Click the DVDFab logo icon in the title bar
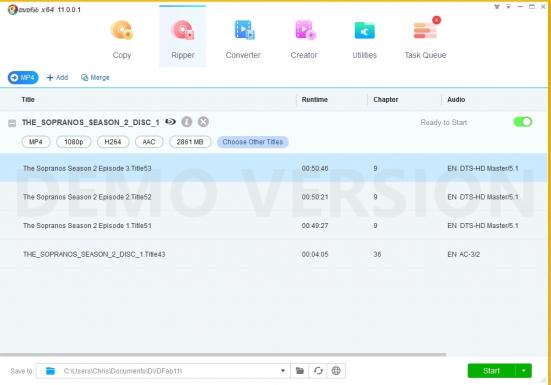 13,9
